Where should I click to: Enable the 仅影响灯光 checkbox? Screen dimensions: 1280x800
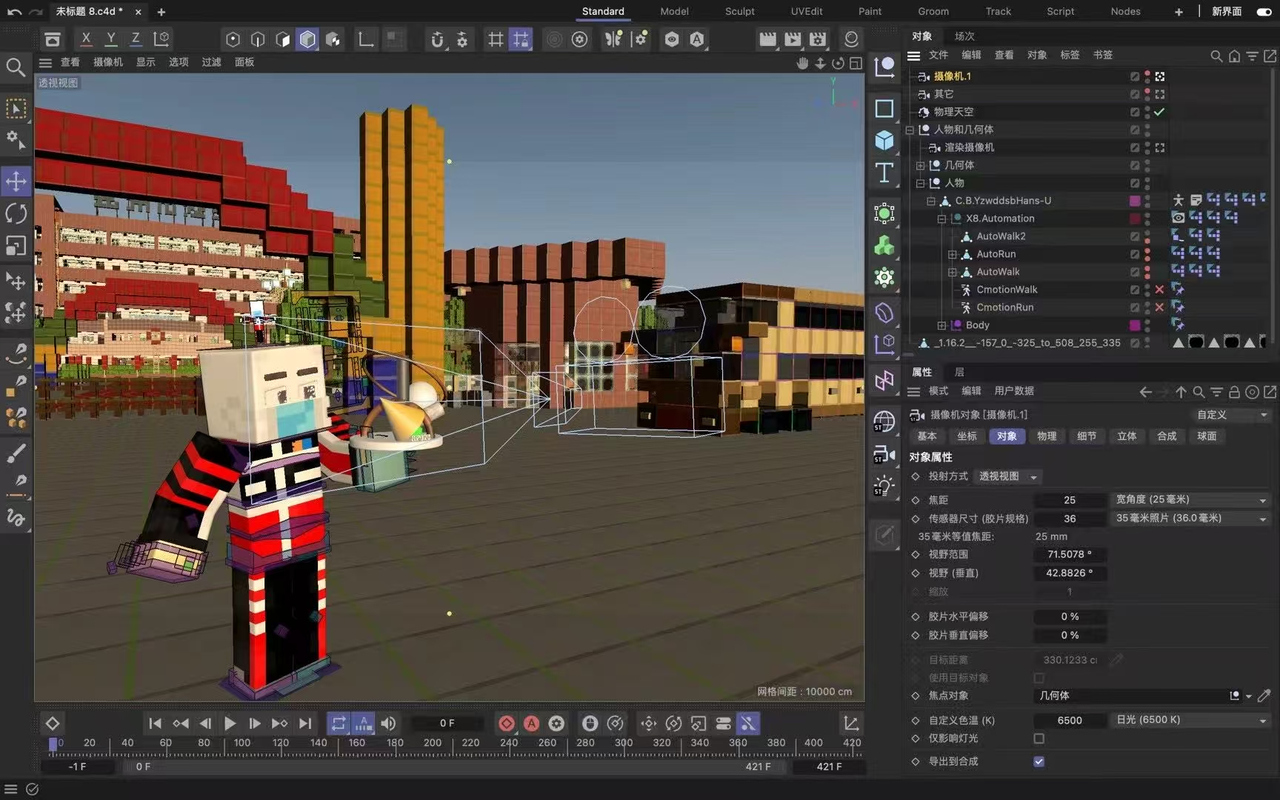(1039, 739)
